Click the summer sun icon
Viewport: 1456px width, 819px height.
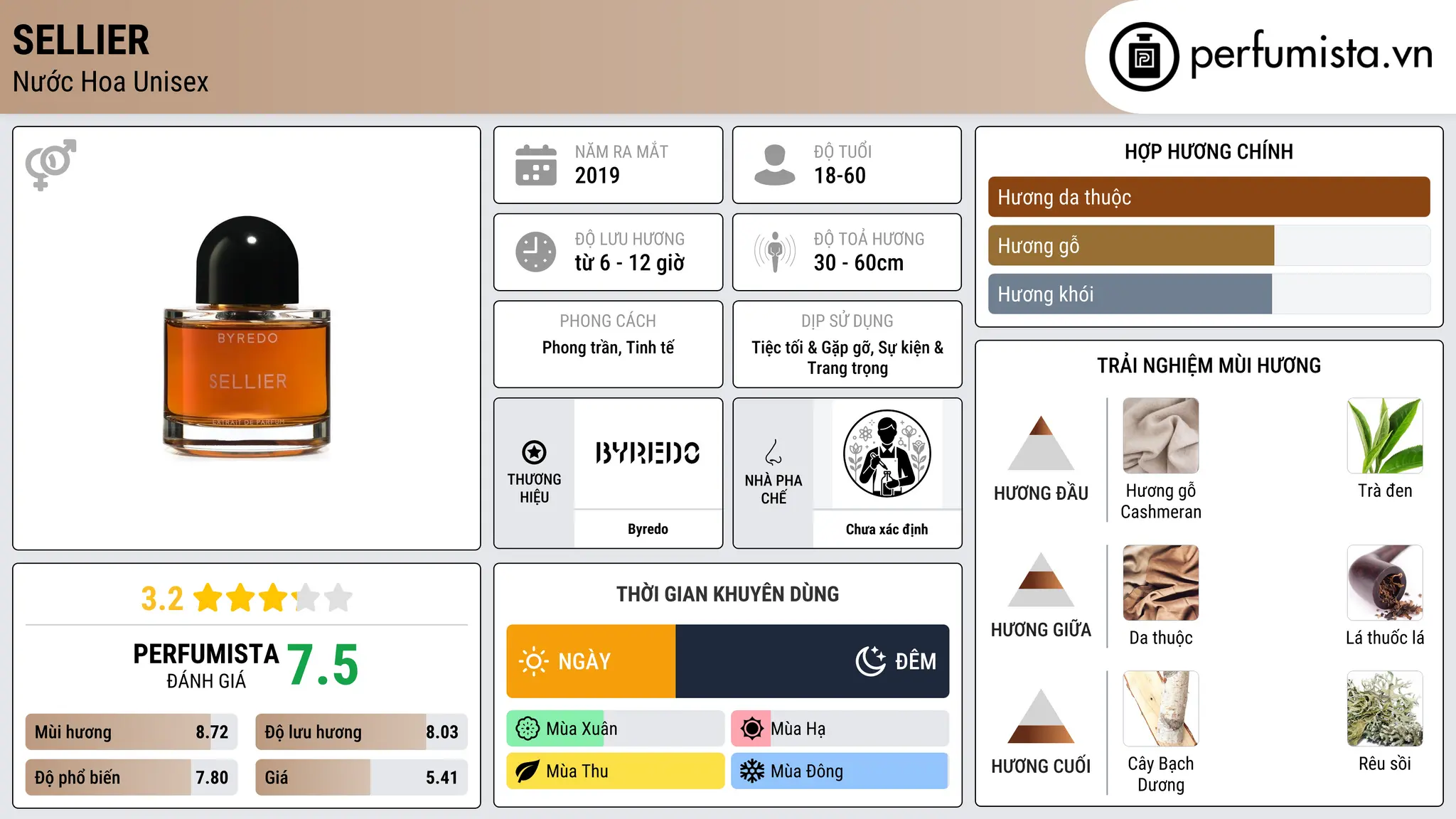pyautogui.click(x=751, y=729)
